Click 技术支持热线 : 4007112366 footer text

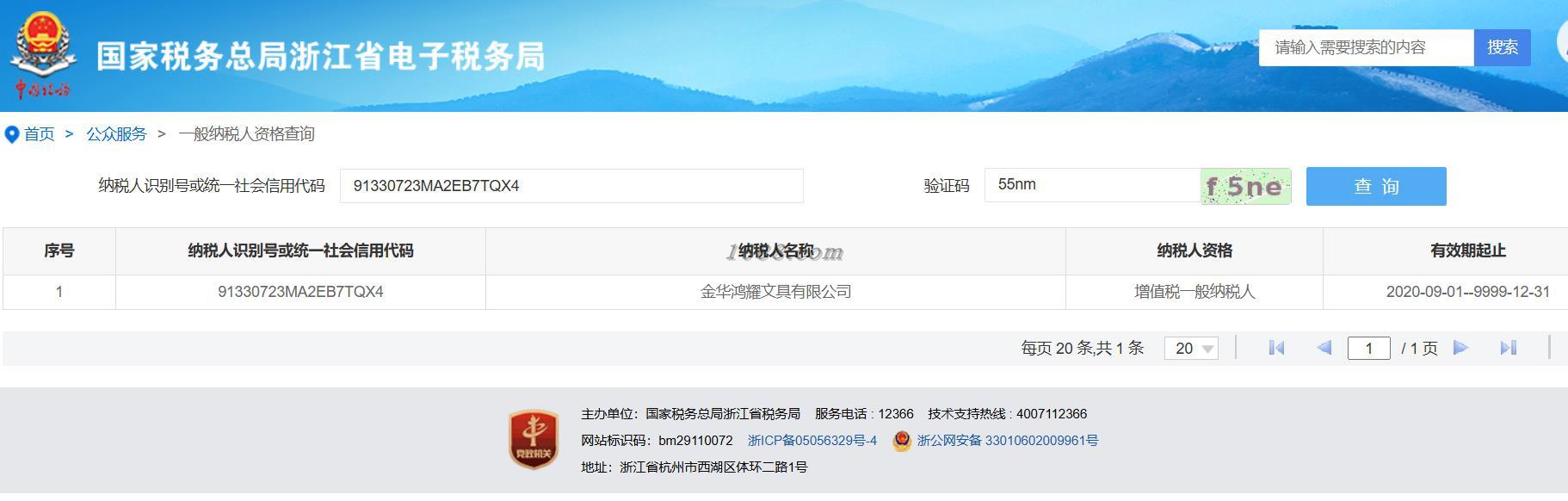(x=1007, y=414)
